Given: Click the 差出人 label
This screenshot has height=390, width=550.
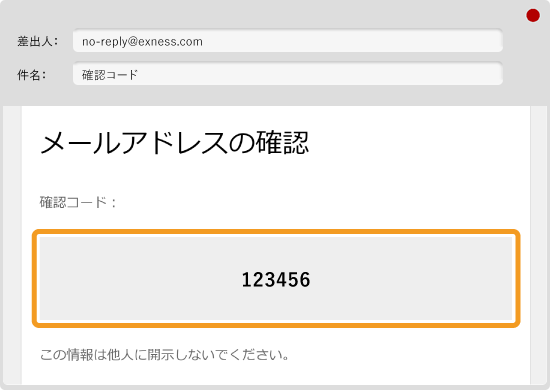Looking at the screenshot, I should (38, 41).
